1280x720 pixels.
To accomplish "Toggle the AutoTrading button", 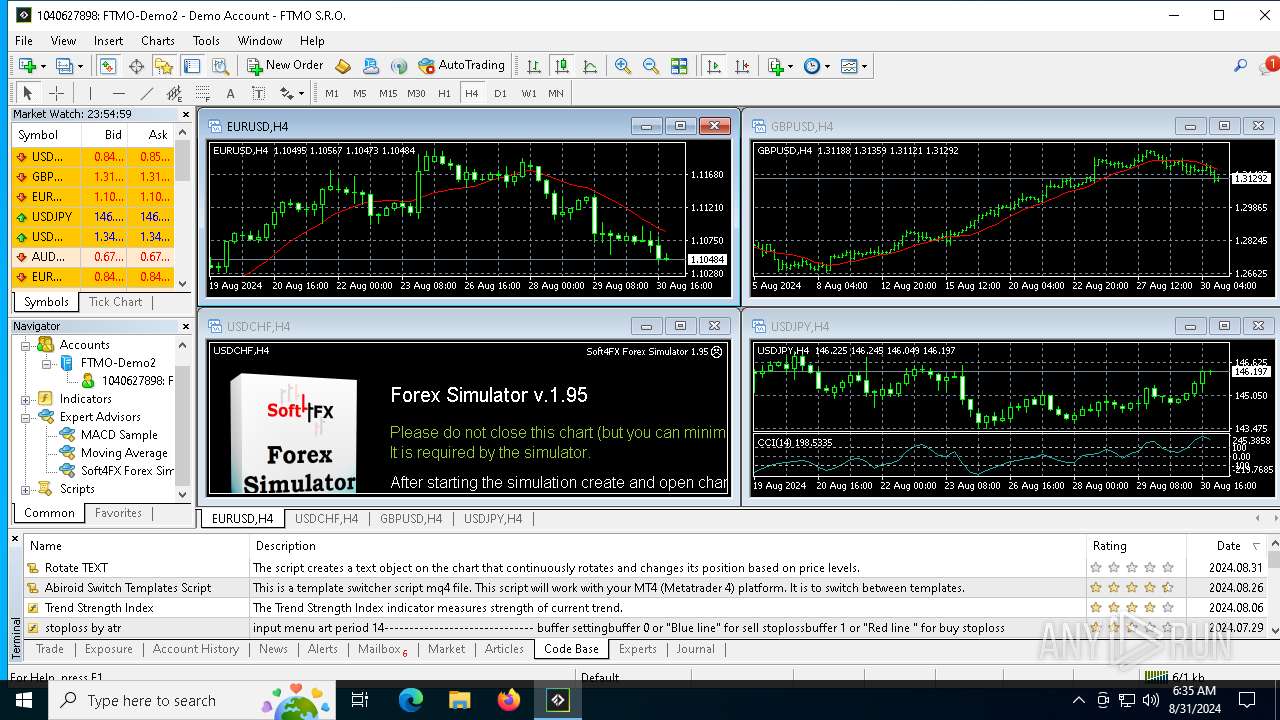I will 461,66.
